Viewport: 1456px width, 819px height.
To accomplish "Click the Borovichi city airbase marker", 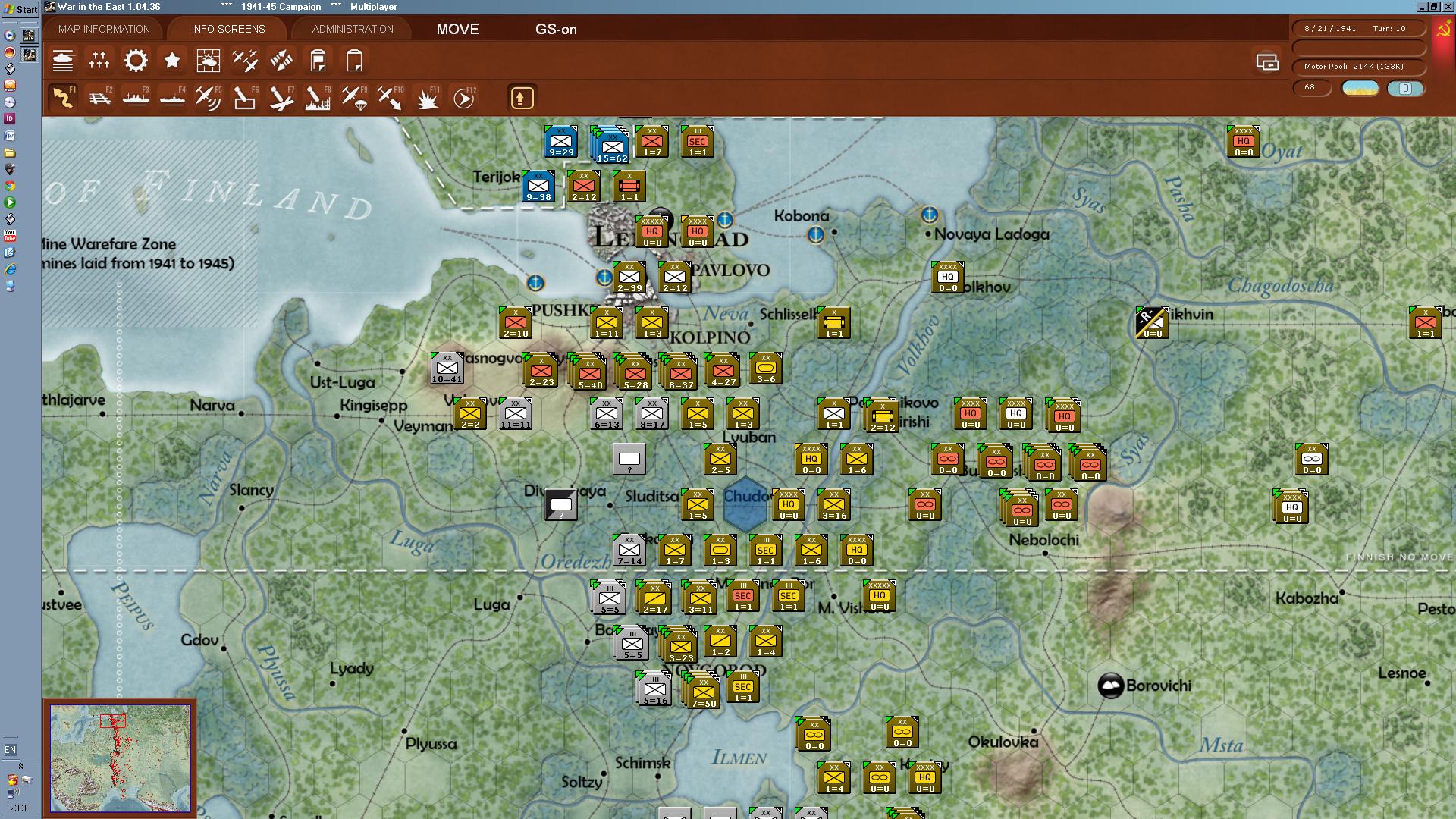I will pyautogui.click(x=1111, y=686).
